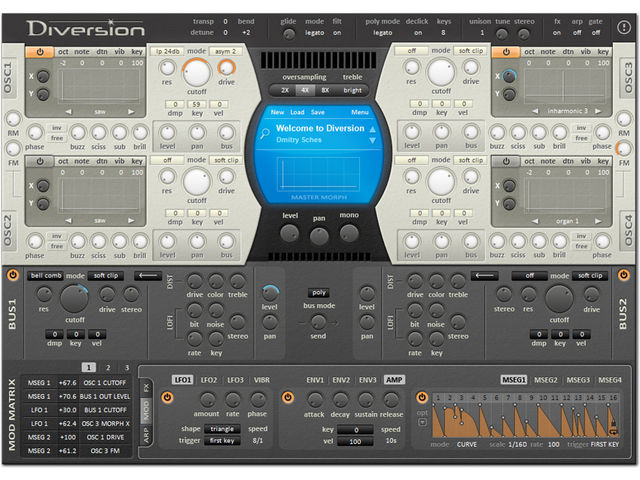This screenshot has height=480, width=640.
Task: Click OSC1 filter drive knob
Action: pos(226,67)
